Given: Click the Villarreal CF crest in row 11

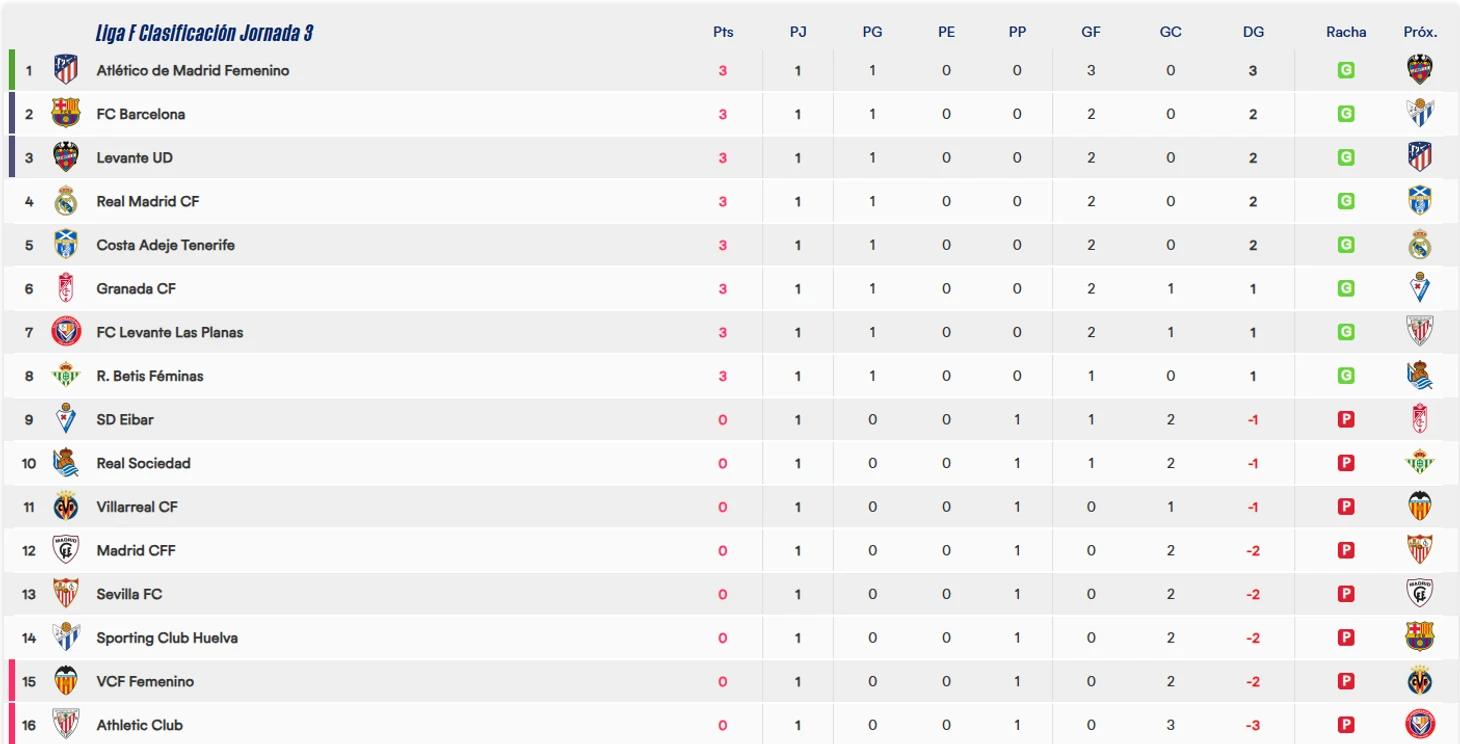Looking at the screenshot, I should tap(66, 506).
